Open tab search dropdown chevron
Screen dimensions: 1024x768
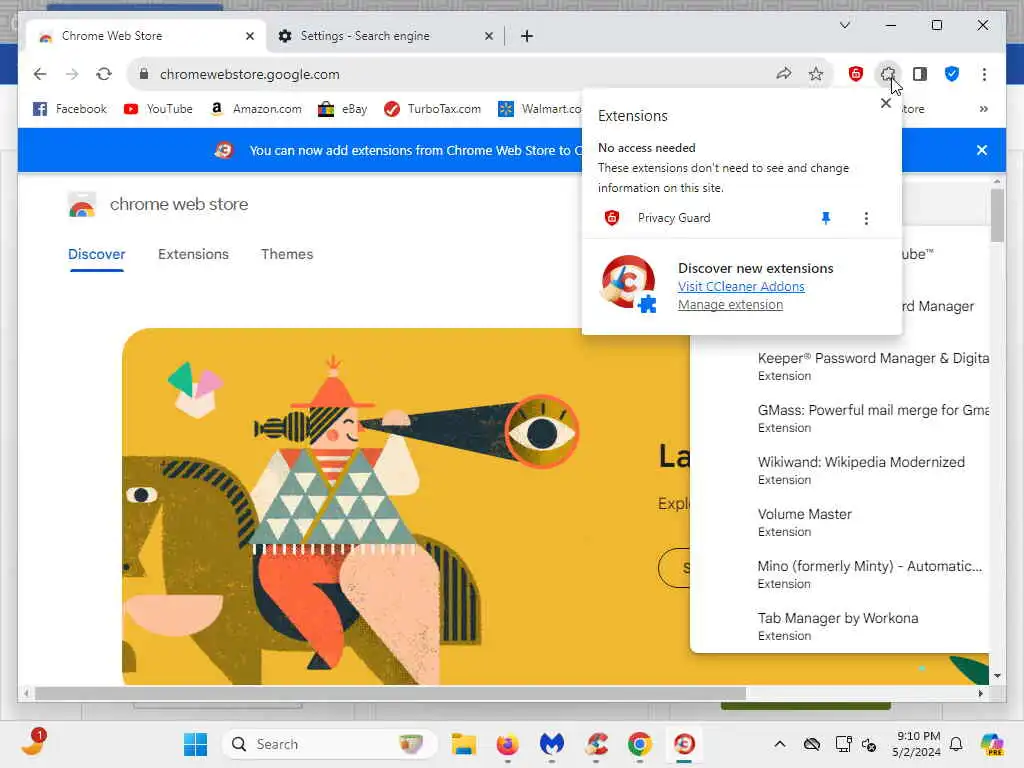click(844, 25)
